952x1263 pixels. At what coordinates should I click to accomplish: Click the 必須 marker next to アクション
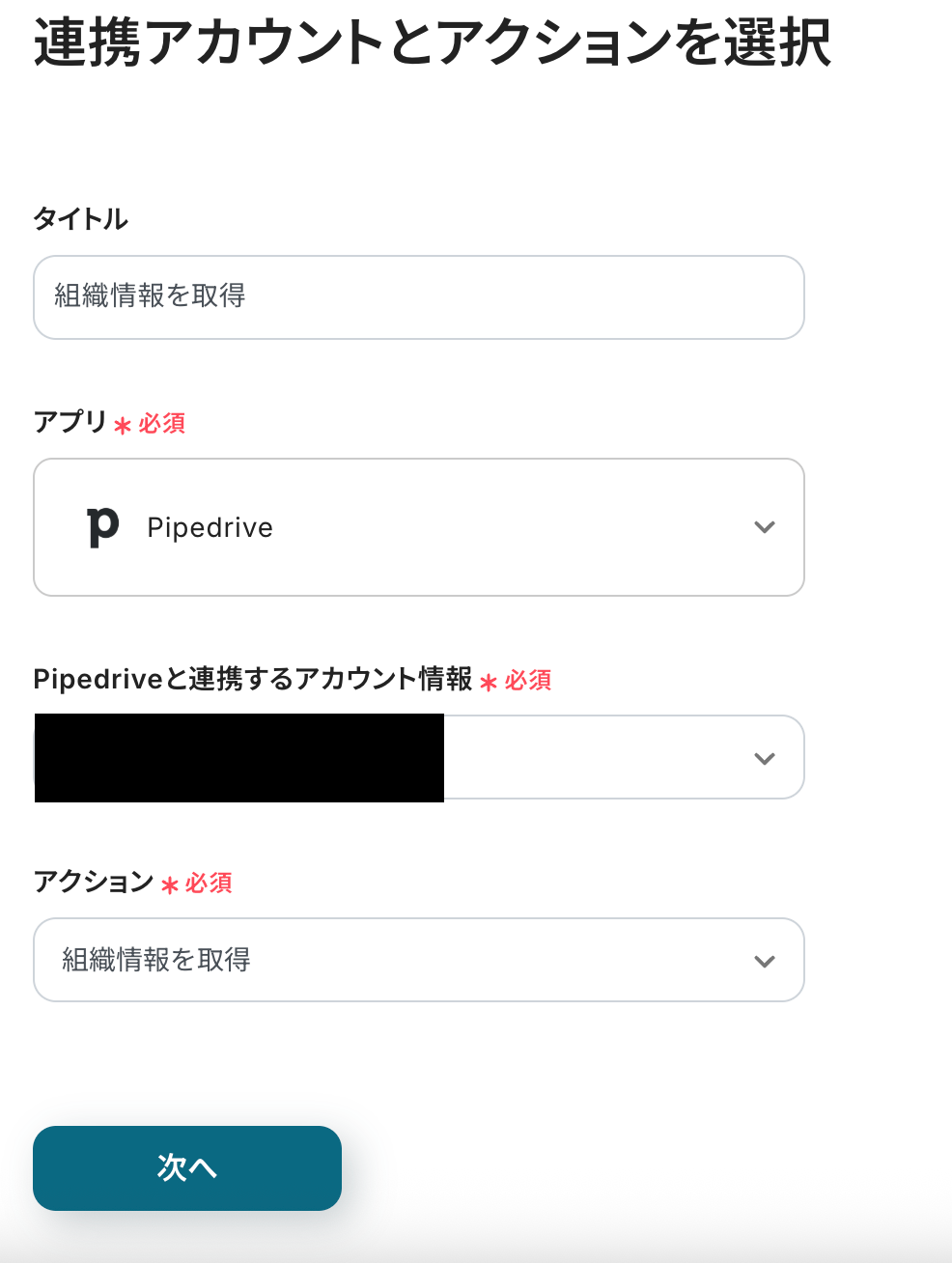(x=210, y=884)
